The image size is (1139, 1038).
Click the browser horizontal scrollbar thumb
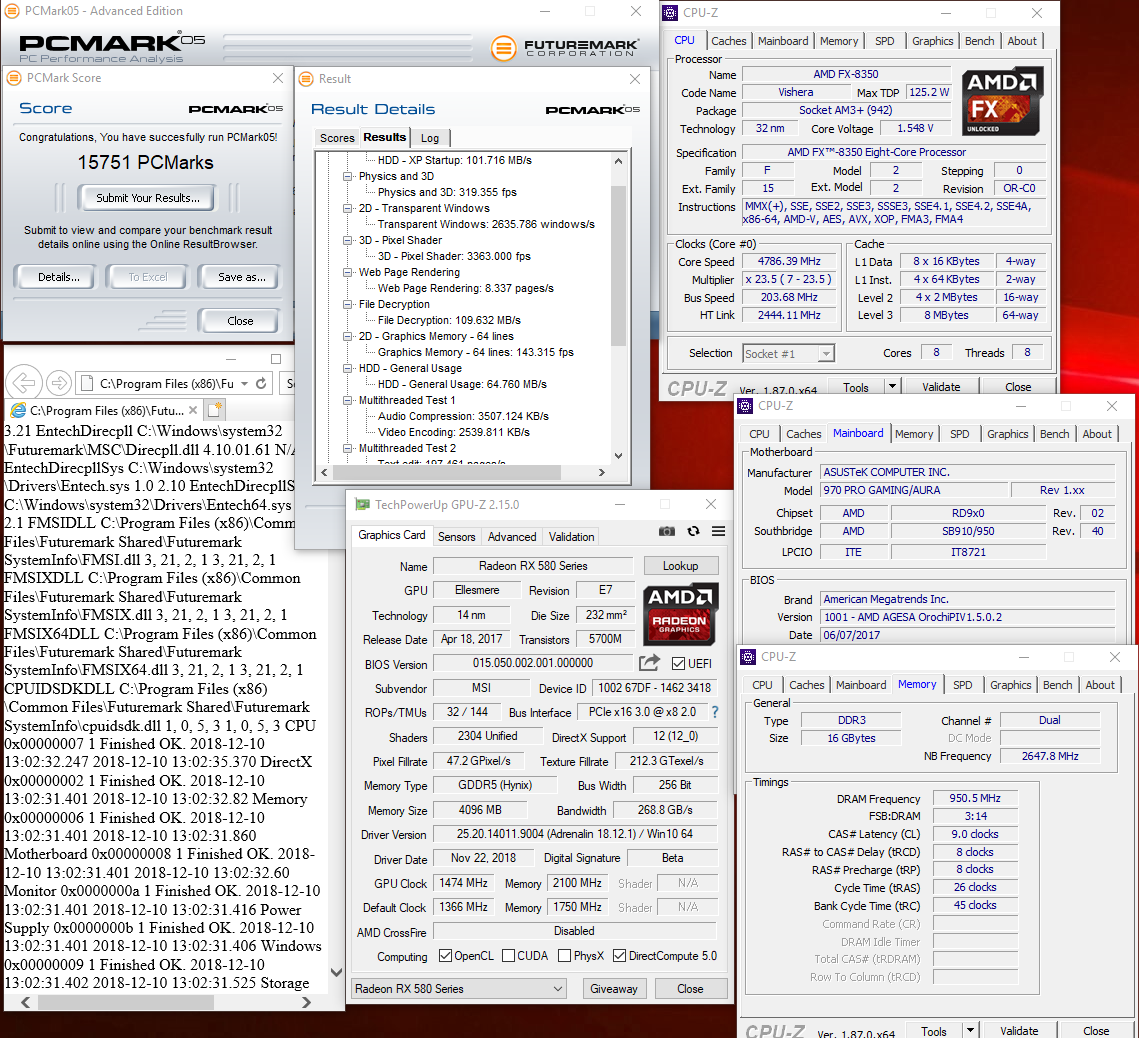pos(126,1002)
